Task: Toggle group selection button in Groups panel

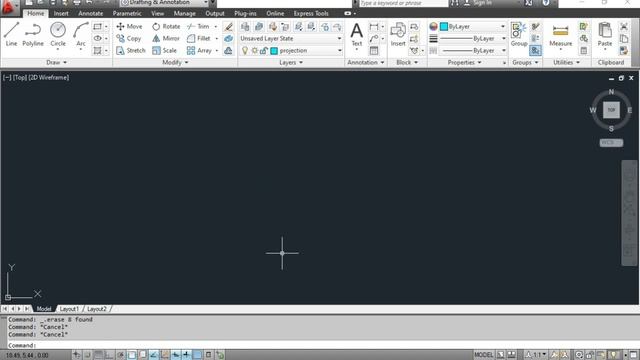Action: coord(536,51)
